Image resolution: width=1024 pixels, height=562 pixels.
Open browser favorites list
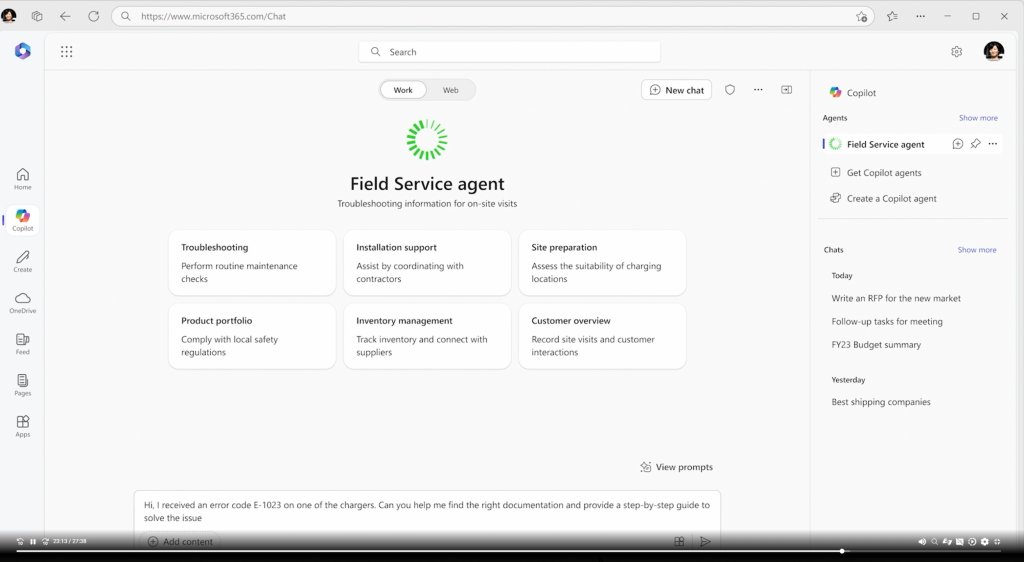(x=892, y=16)
